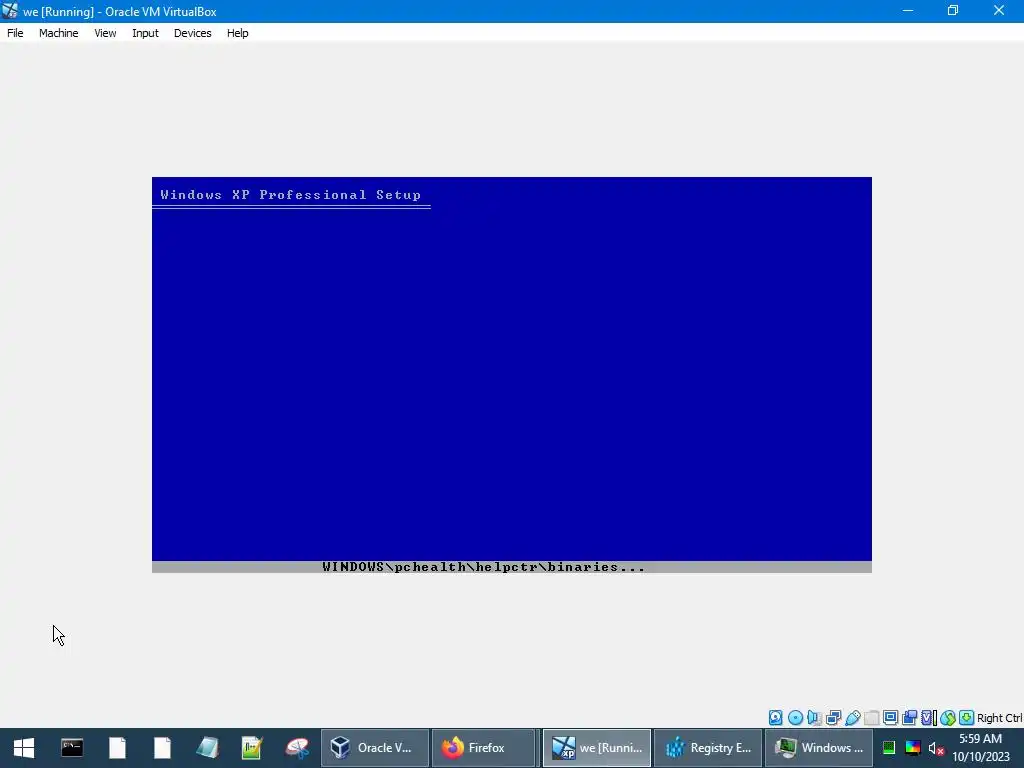Select the 'we [Running]' VM taskbar button
Screen dimensions: 1024x768
[x=597, y=748]
